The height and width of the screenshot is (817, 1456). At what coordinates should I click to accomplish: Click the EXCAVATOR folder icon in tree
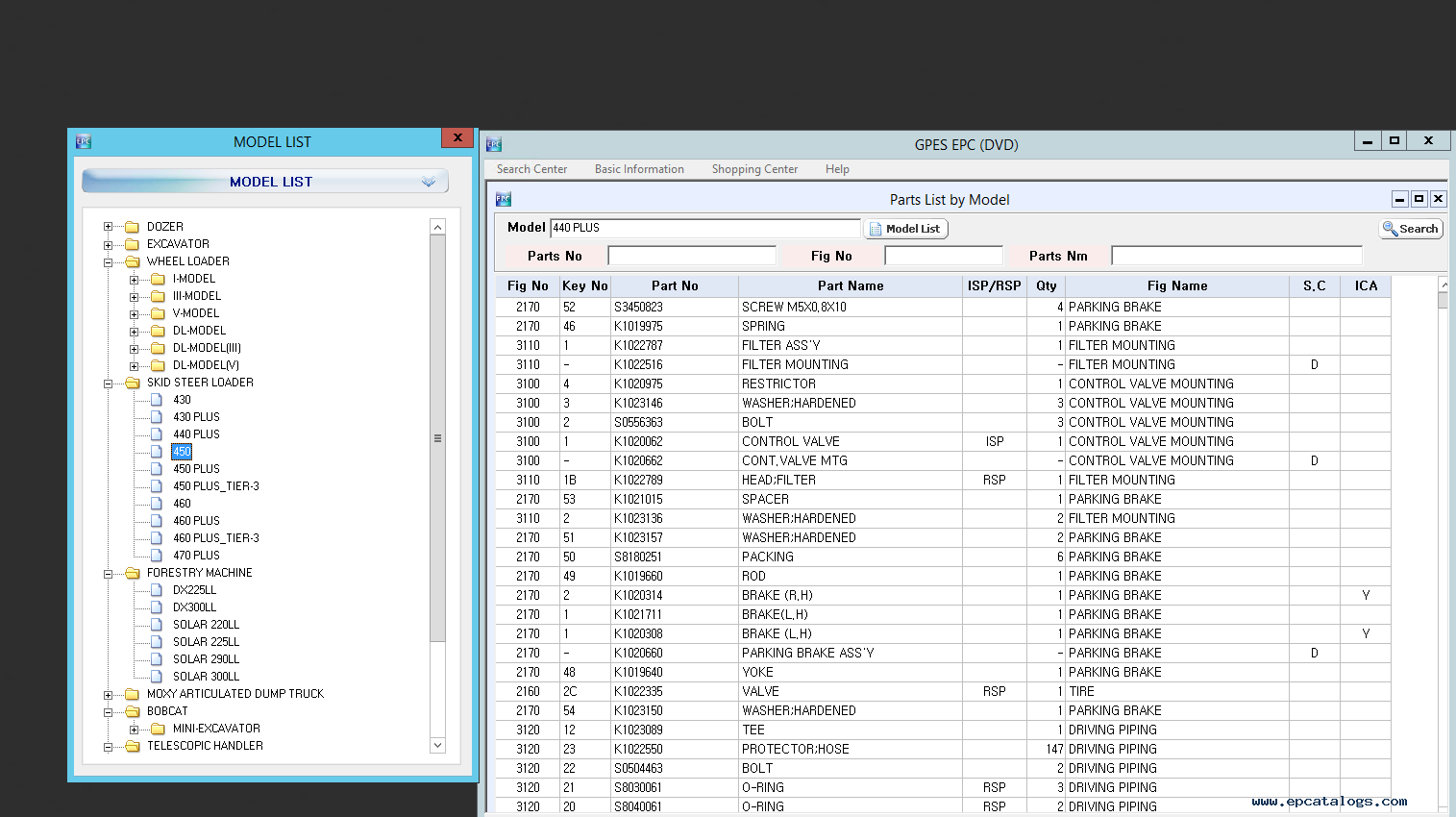[x=133, y=244]
